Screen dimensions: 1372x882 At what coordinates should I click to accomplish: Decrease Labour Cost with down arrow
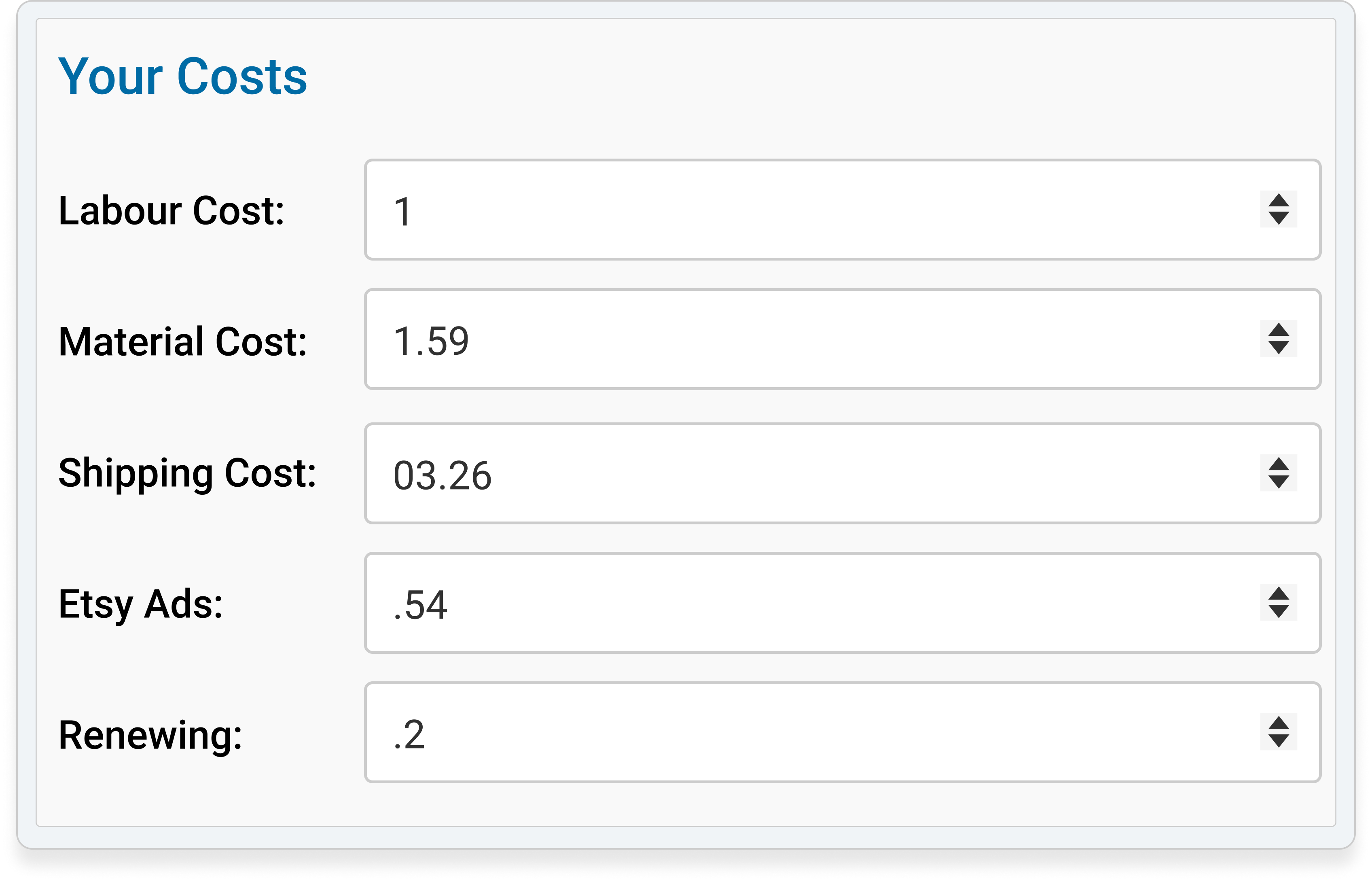[1278, 218]
